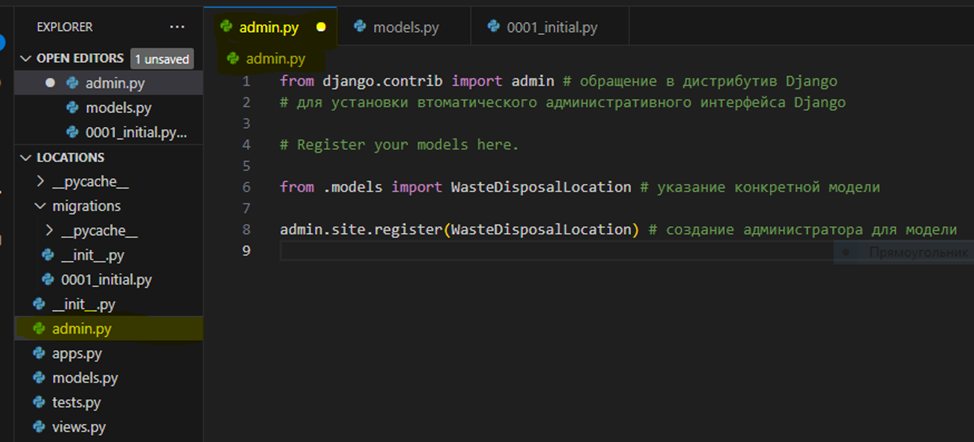Click Python icon on admin.py tab
Screen dimensions: 974x442
coord(226,27)
